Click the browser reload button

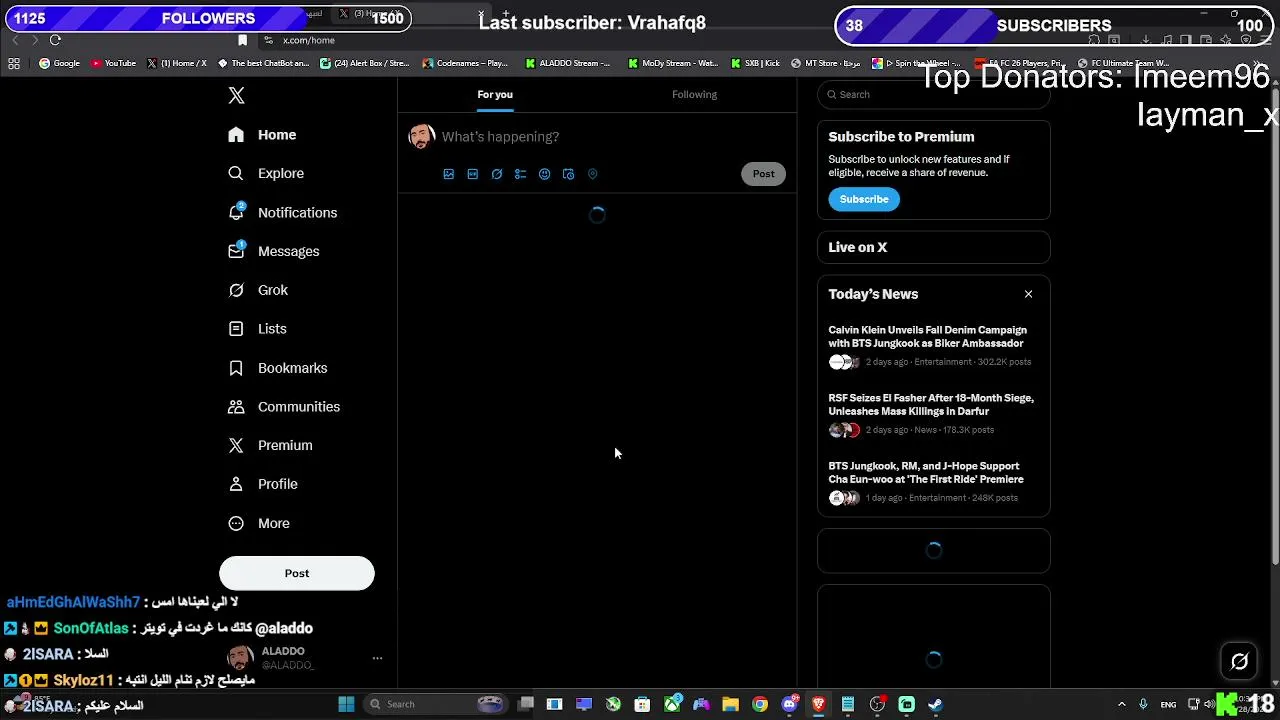coord(55,40)
